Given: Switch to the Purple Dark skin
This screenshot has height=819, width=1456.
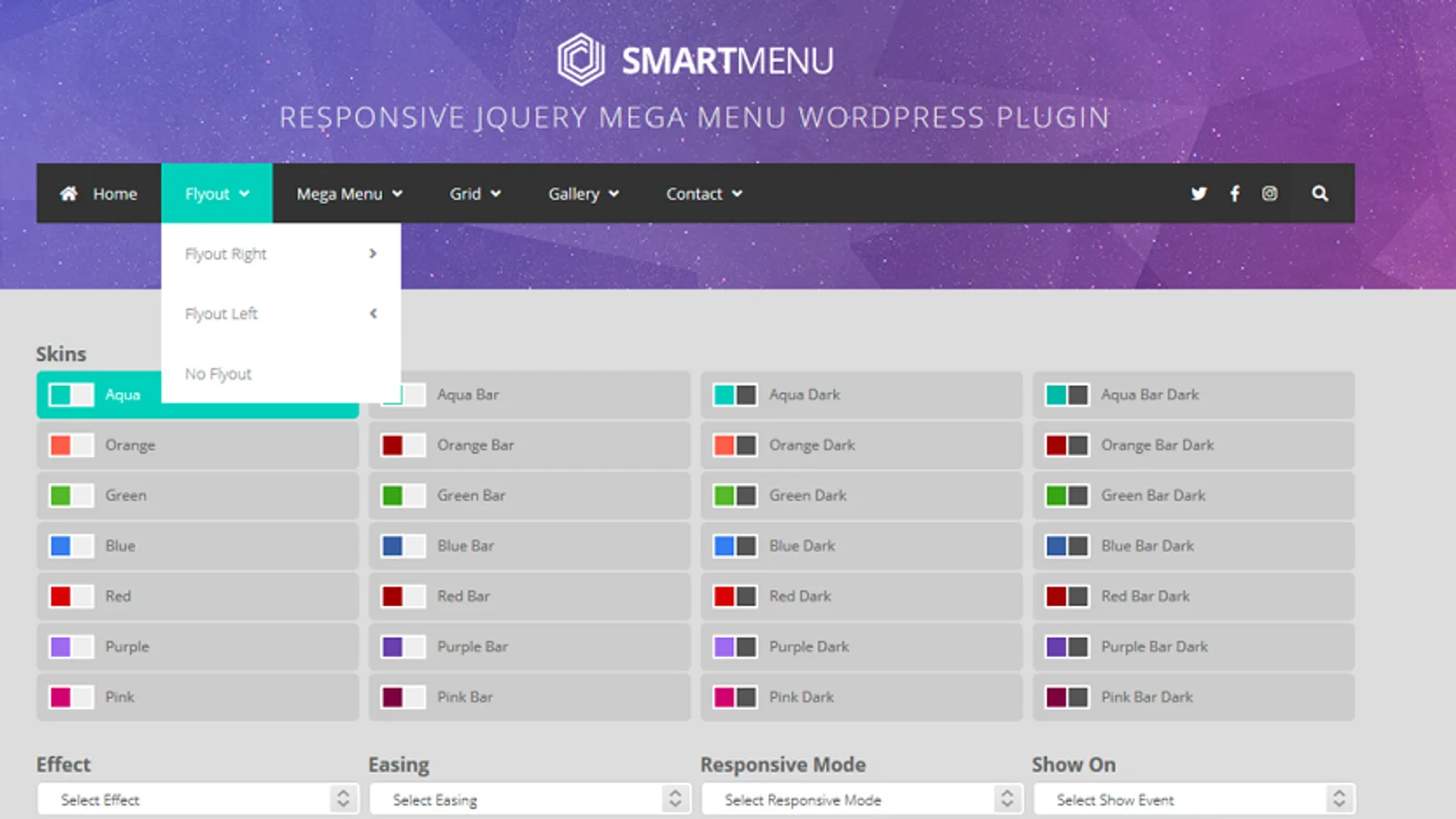Looking at the screenshot, I should (862, 646).
